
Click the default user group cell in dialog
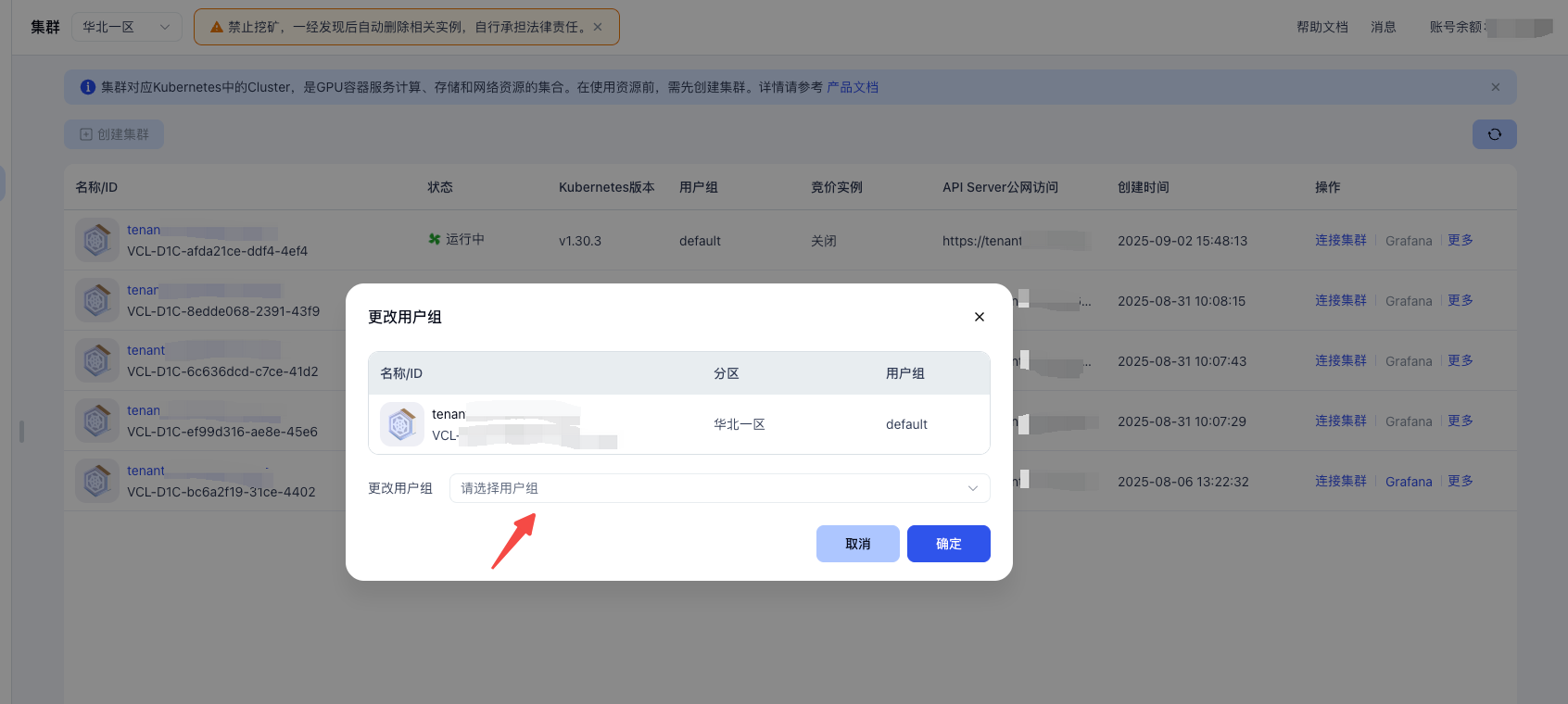pyautogui.click(x=906, y=424)
